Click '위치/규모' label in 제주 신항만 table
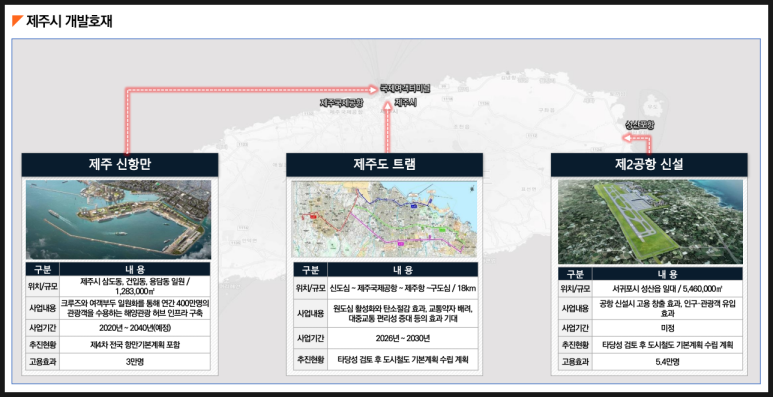 [42, 286]
